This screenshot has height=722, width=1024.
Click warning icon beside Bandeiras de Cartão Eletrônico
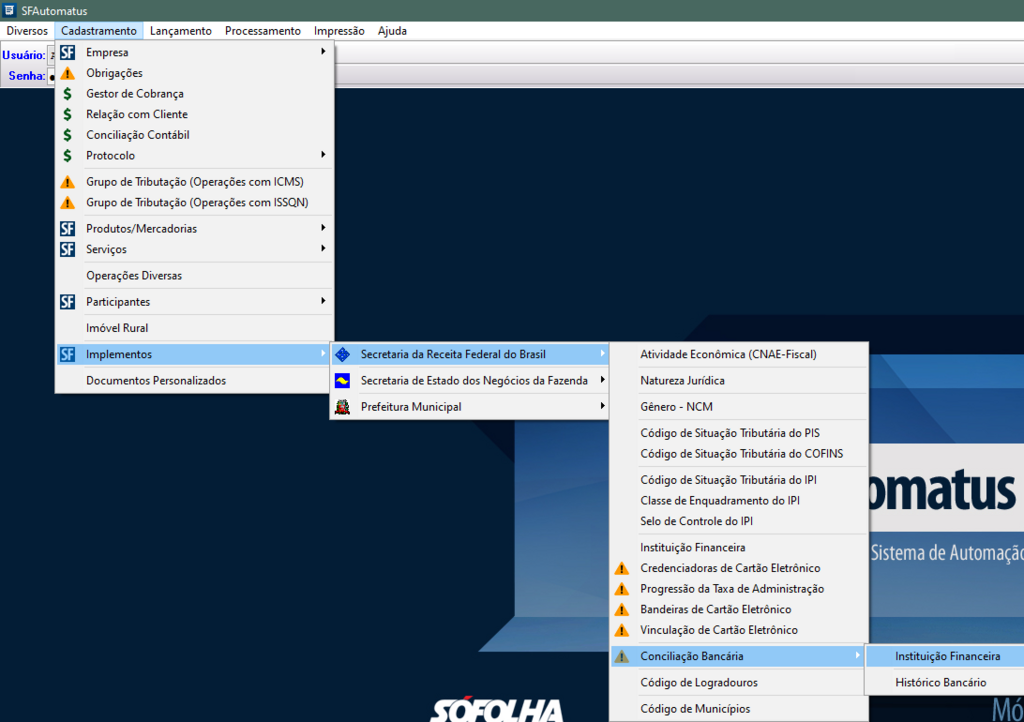(x=621, y=610)
